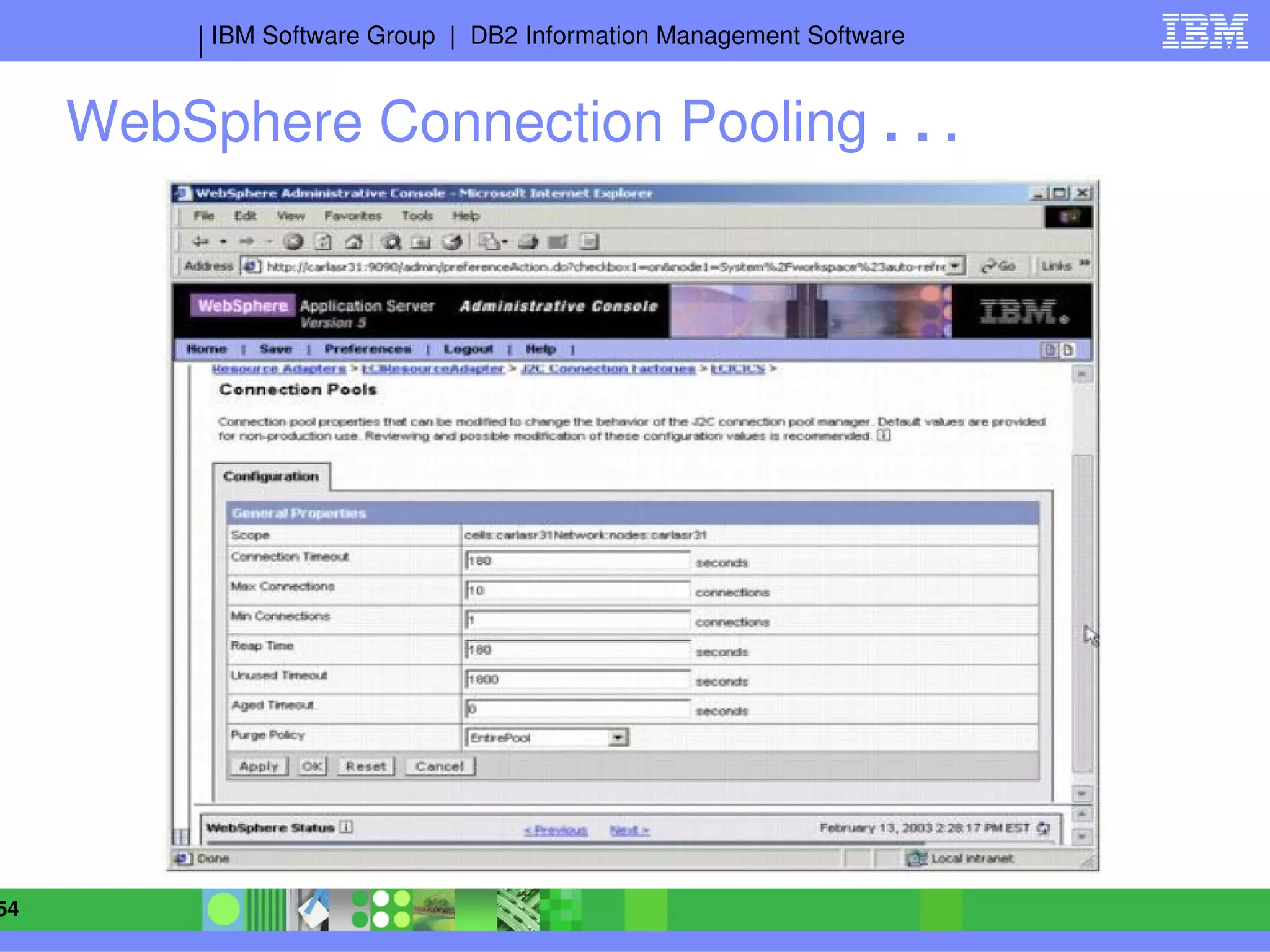Click the second page icon in console menu bar
Image resolution: width=1270 pixels, height=952 pixels.
(1067, 350)
